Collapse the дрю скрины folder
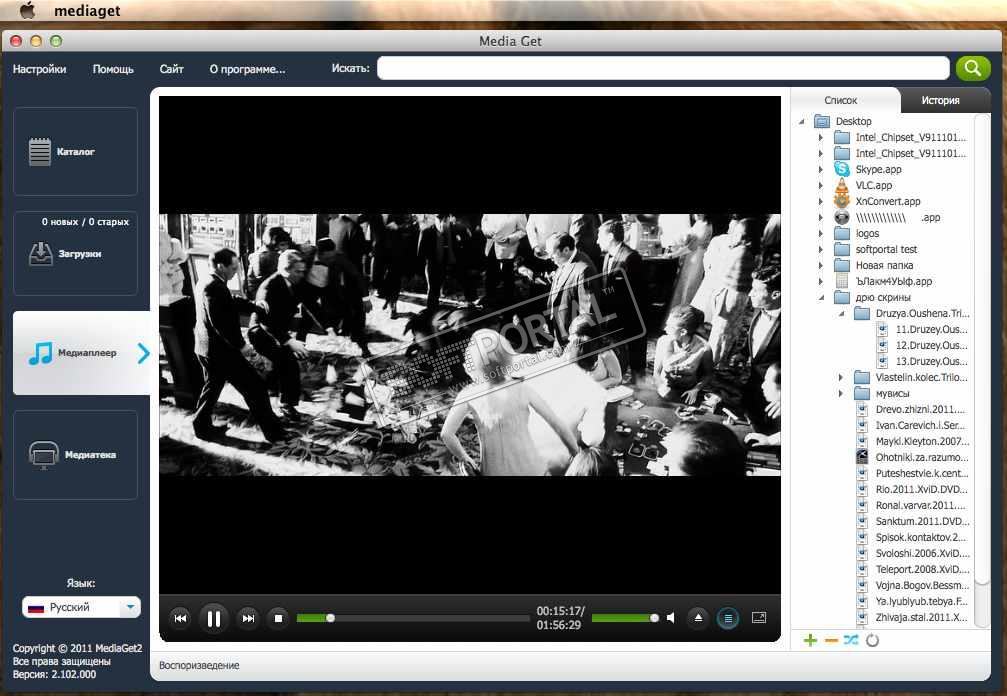Screen dimensions: 1007x696 [x=821, y=297]
